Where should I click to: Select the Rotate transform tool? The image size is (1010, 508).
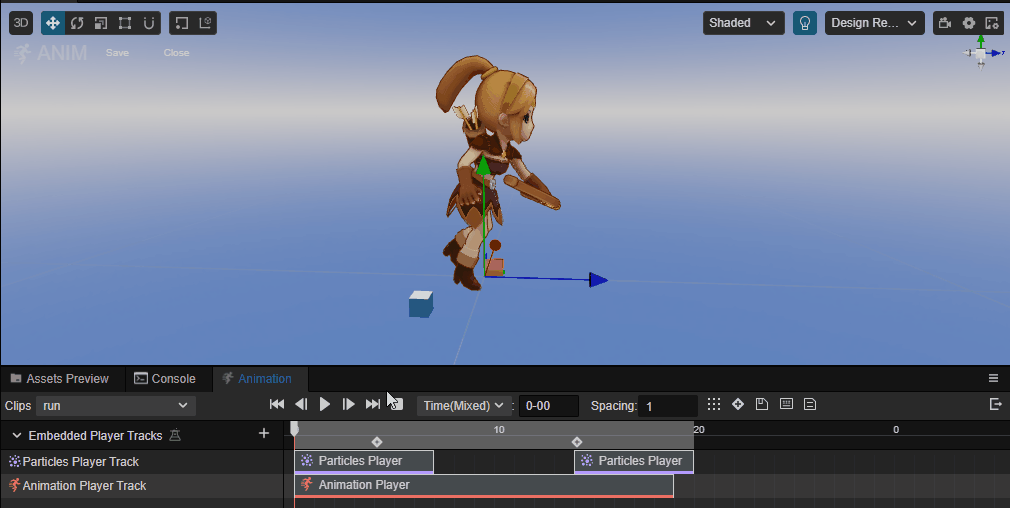[77, 23]
